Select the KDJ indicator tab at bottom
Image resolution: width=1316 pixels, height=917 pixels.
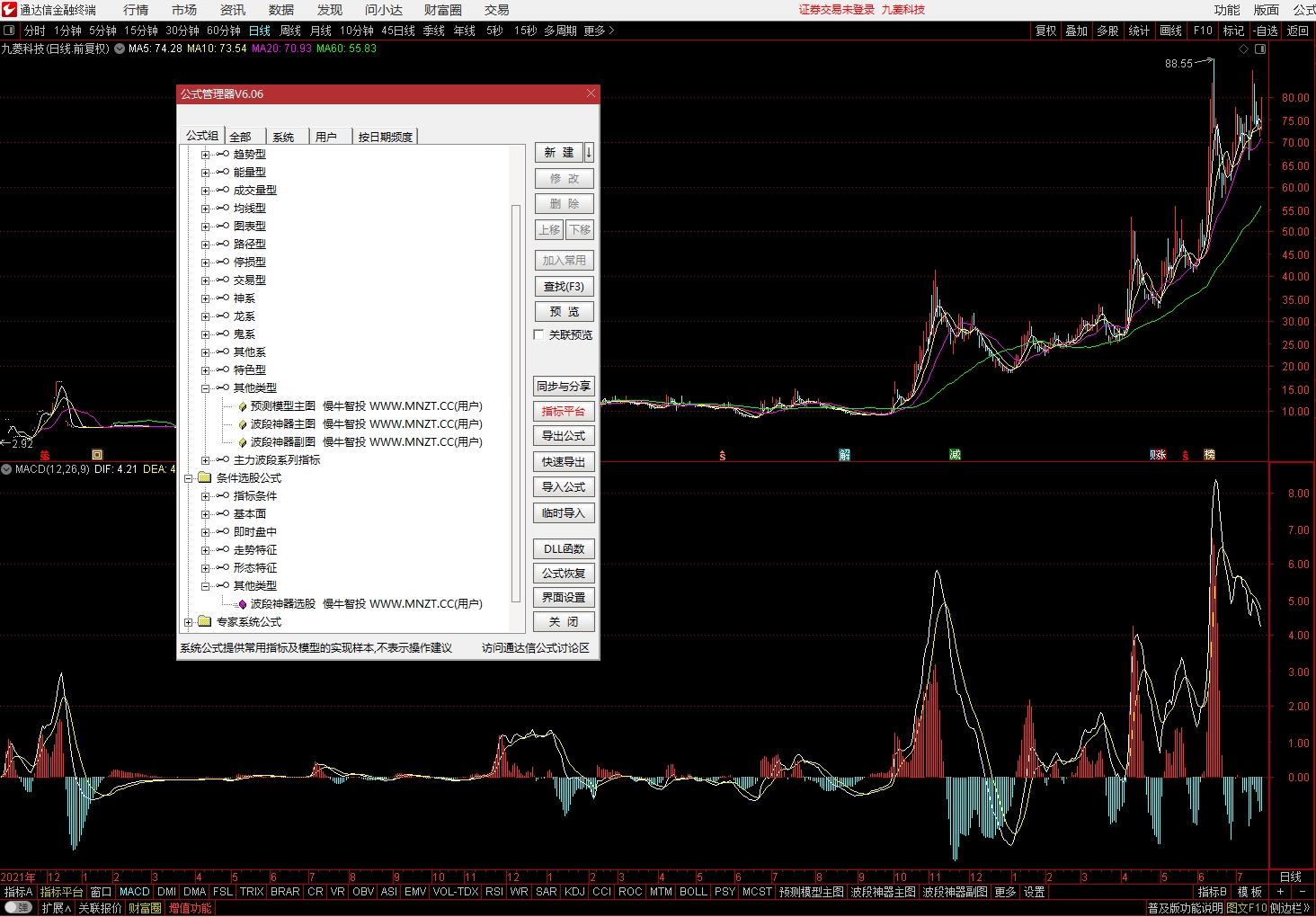click(x=574, y=892)
